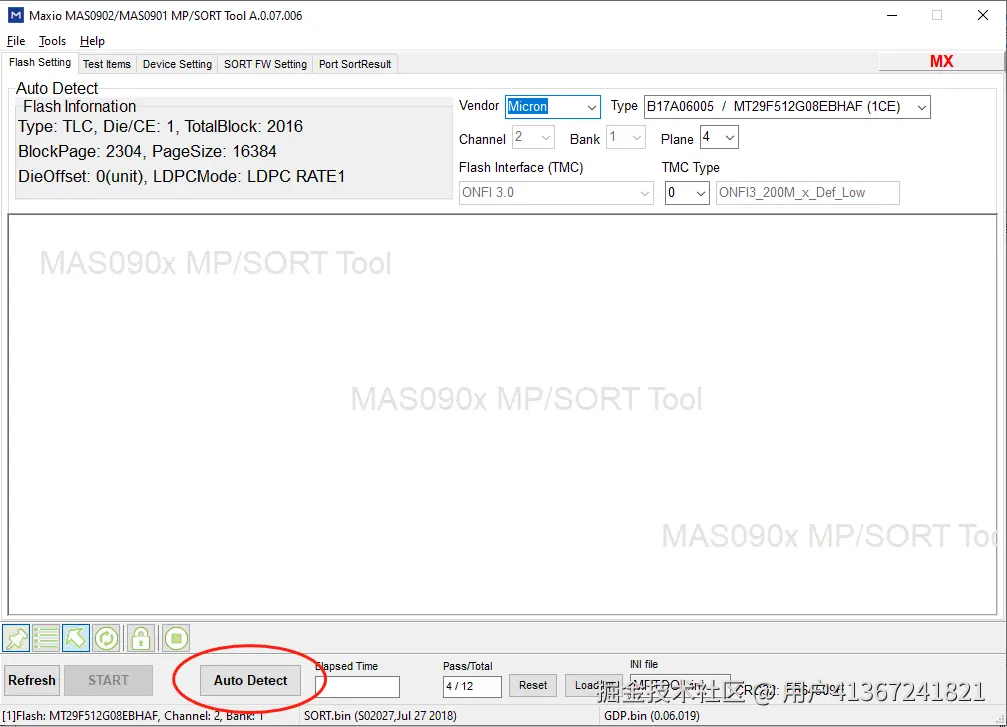Click the Load INI button

[594, 685]
